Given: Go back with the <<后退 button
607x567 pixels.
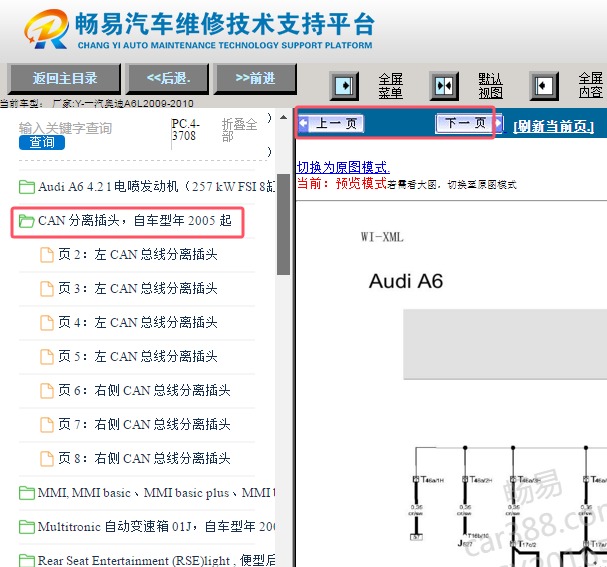Looking at the screenshot, I should 168,79.
